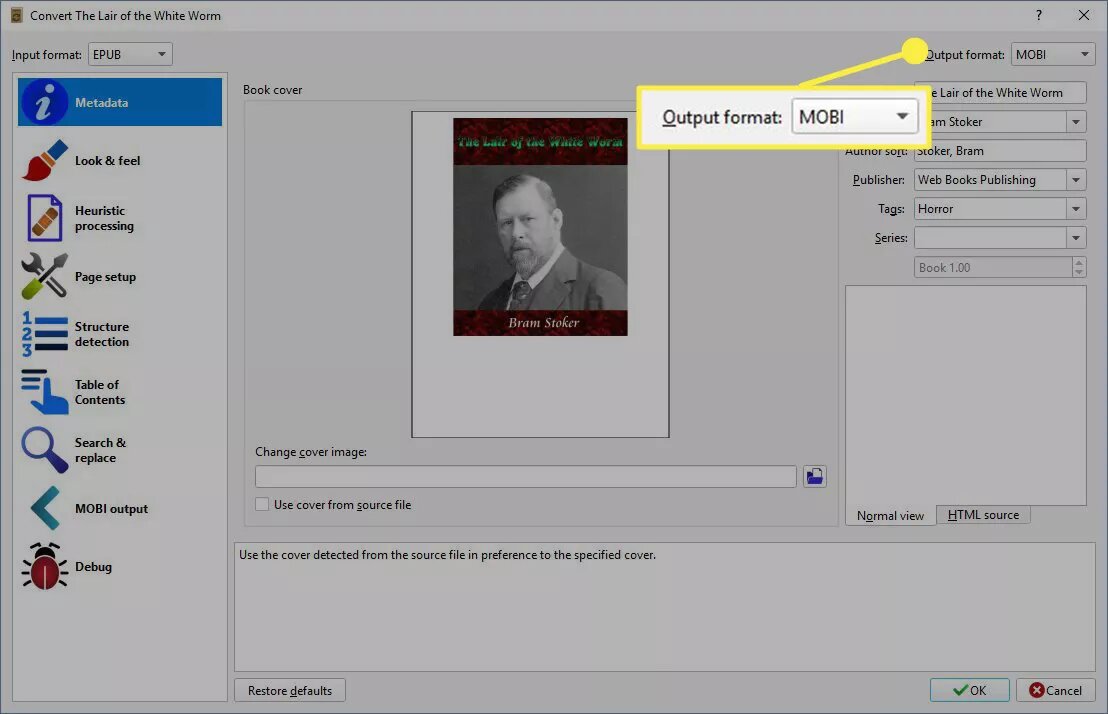This screenshot has width=1108, height=714.
Task: Switch to Normal view tab
Action: (x=890, y=515)
